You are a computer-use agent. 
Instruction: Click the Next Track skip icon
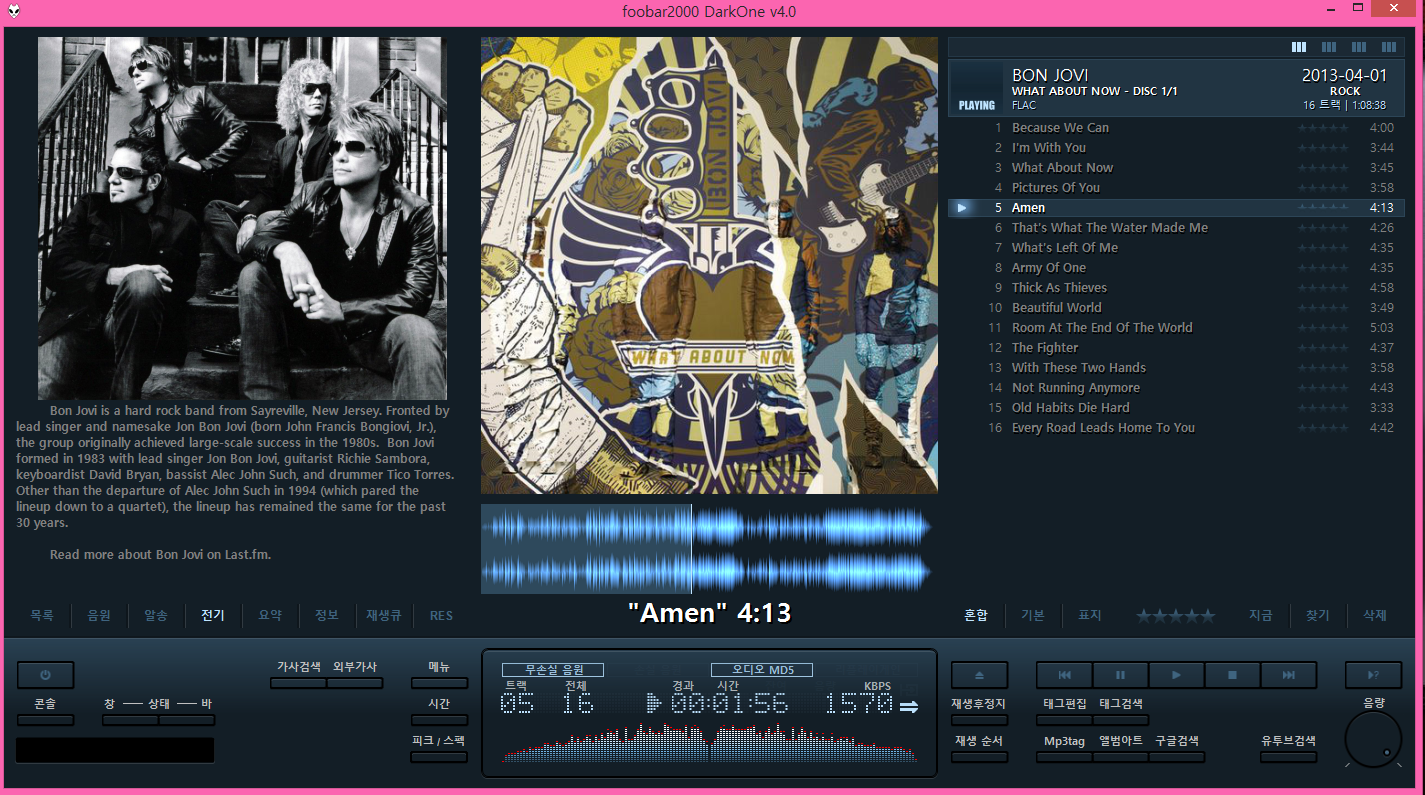point(1290,675)
